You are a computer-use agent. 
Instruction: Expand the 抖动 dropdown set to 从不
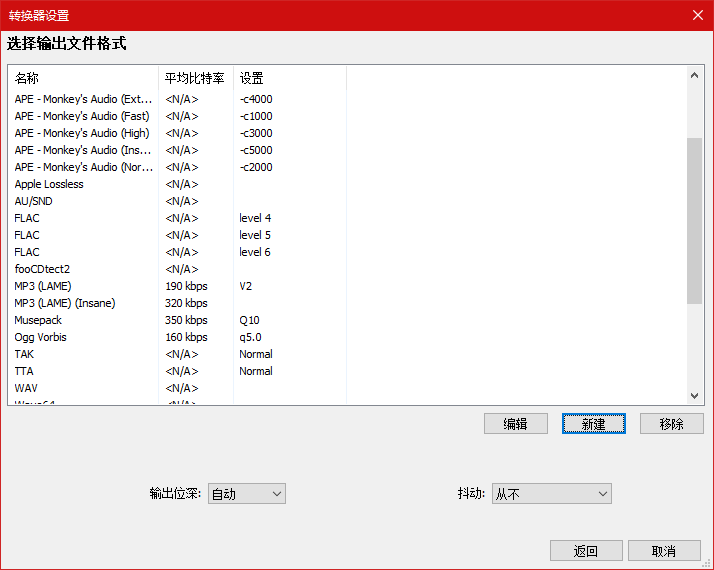(x=551, y=494)
